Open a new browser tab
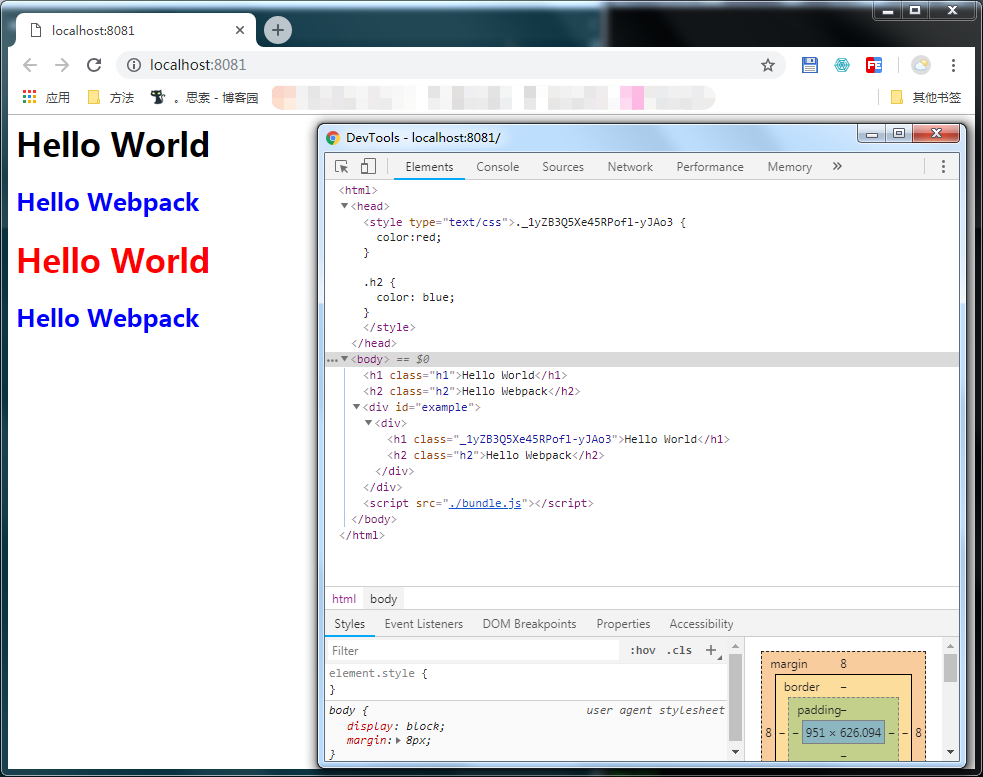Screen dimensions: 983x777 (277, 30)
